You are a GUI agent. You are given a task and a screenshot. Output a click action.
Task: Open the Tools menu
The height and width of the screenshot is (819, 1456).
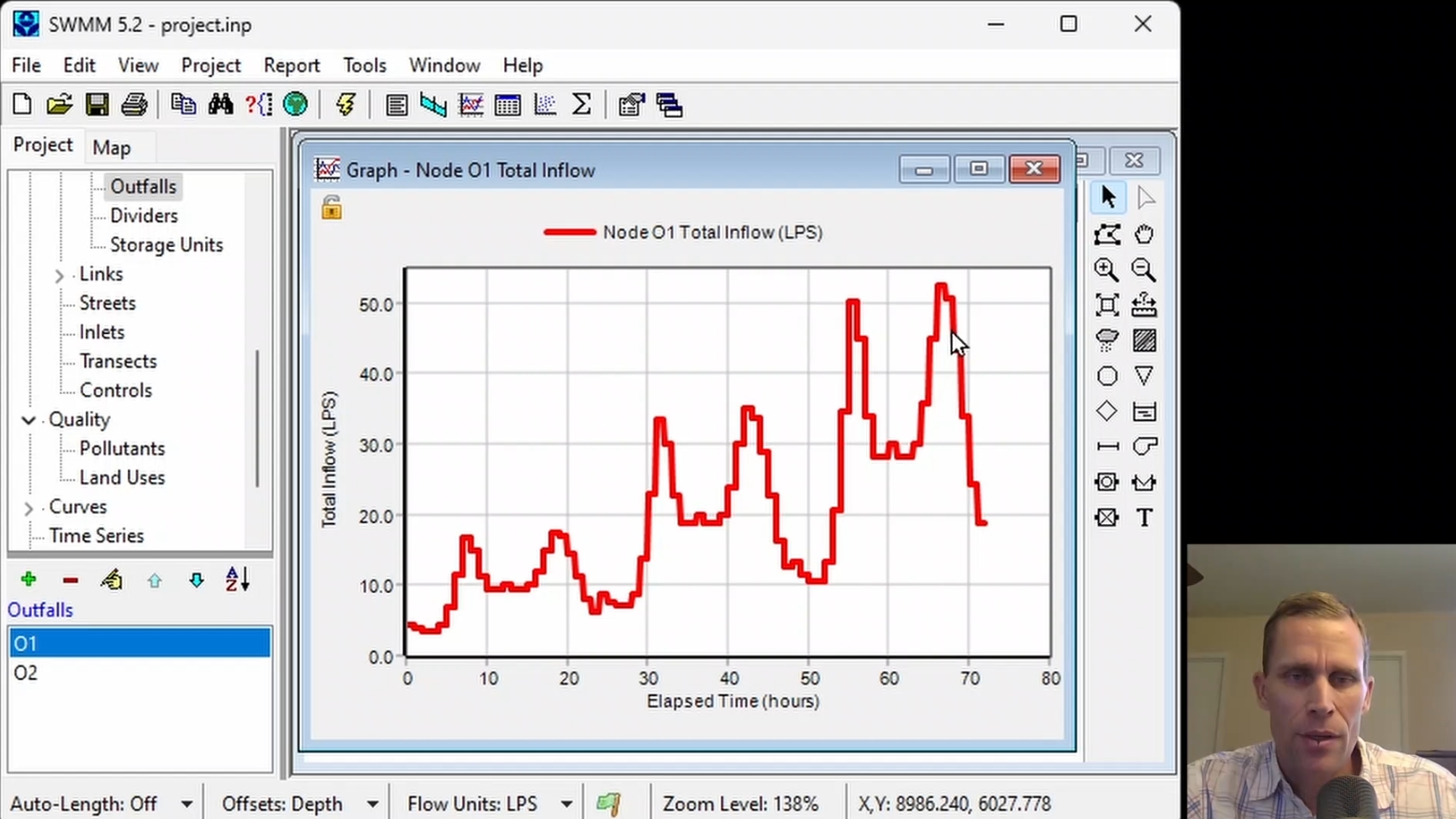tap(365, 66)
